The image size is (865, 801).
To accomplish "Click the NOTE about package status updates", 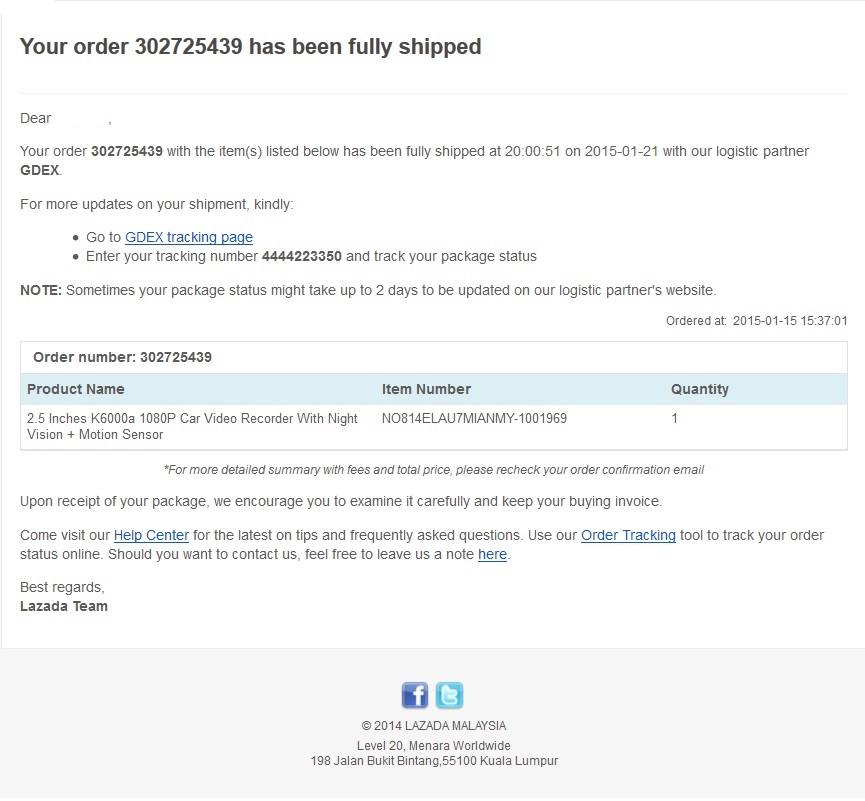I will point(368,290).
